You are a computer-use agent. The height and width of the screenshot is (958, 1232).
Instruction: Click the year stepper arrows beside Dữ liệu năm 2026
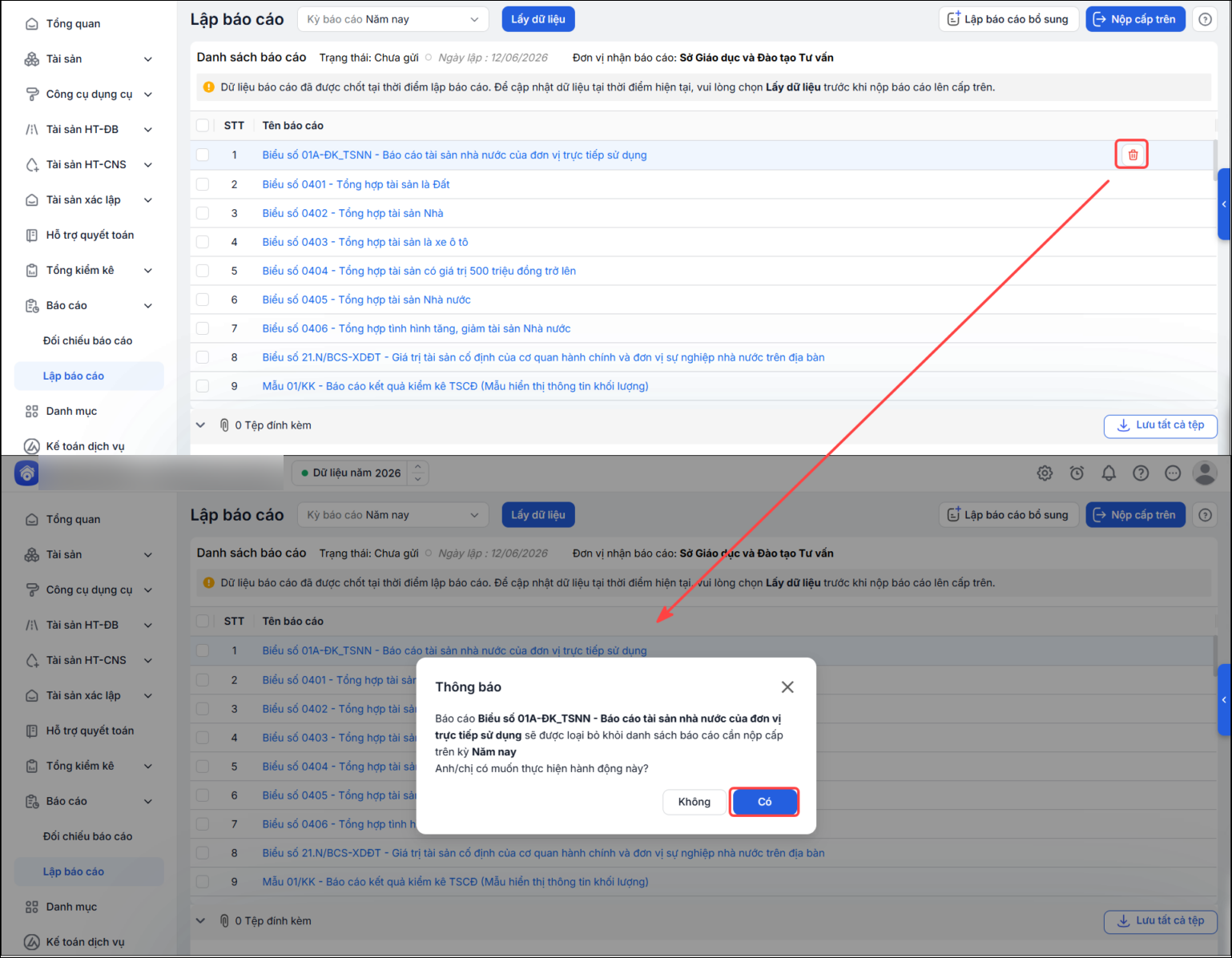pyautogui.click(x=418, y=473)
